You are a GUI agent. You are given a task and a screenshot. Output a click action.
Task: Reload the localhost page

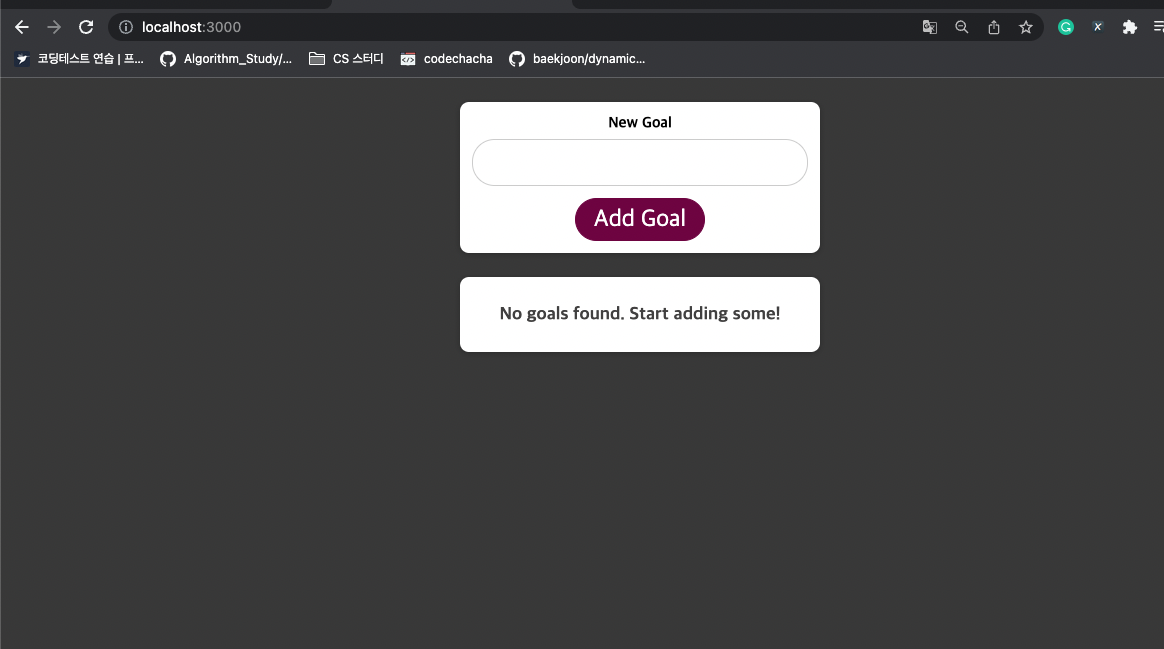(86, 27)
